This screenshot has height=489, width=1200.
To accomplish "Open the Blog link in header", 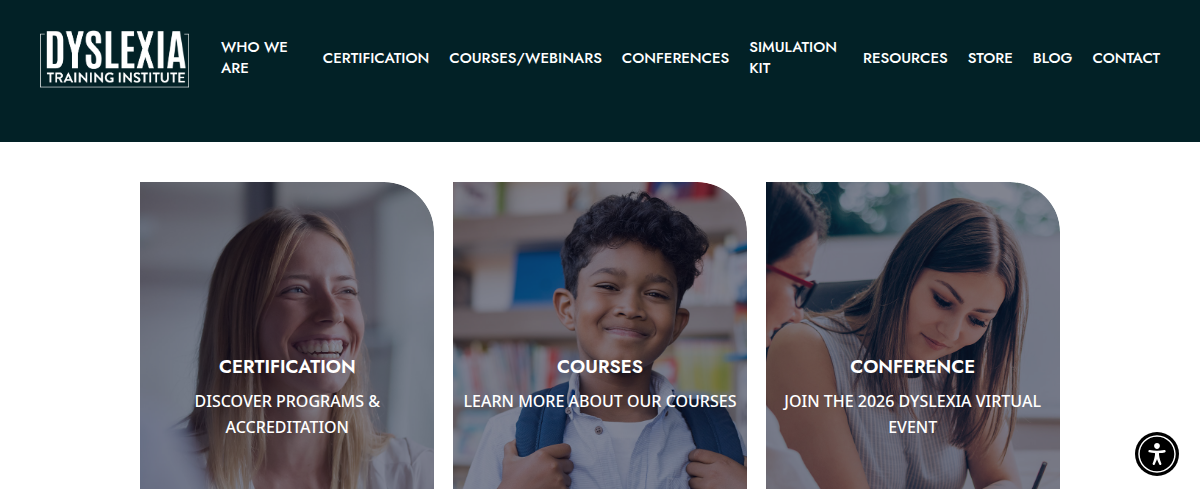I will click(1052, 58).
